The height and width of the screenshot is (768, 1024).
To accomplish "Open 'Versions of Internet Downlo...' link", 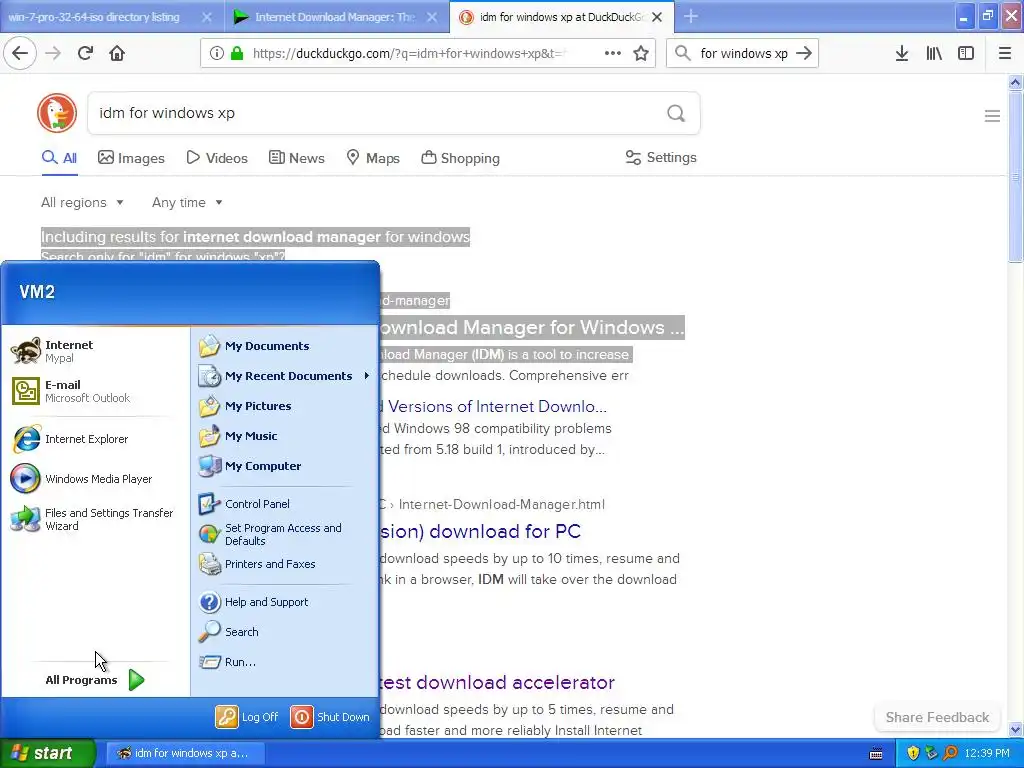I will (x=493, y=406).
